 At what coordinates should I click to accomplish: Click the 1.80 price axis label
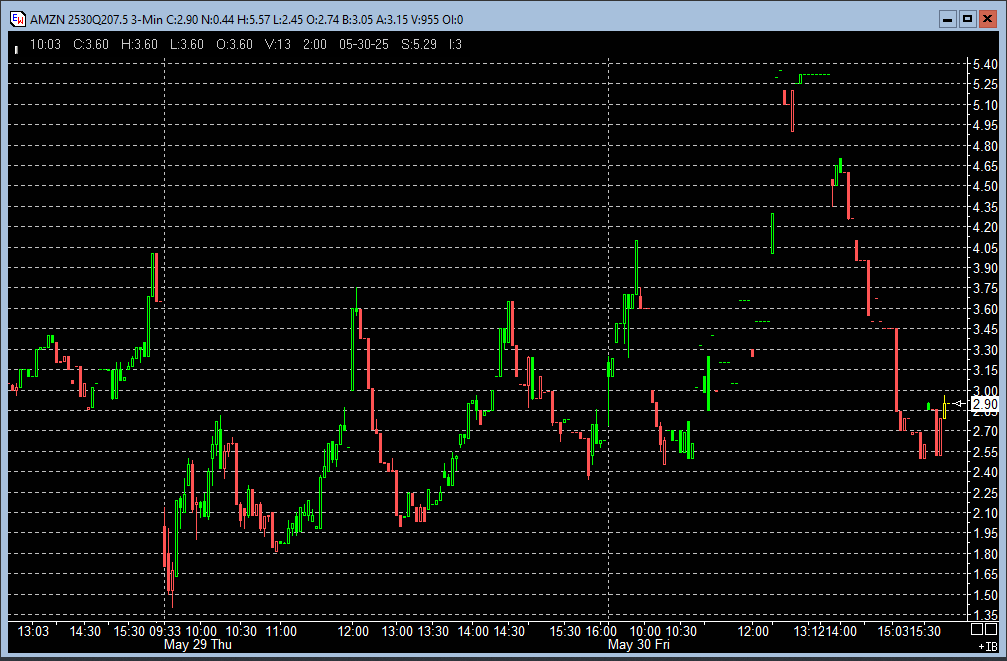[985, 554]
